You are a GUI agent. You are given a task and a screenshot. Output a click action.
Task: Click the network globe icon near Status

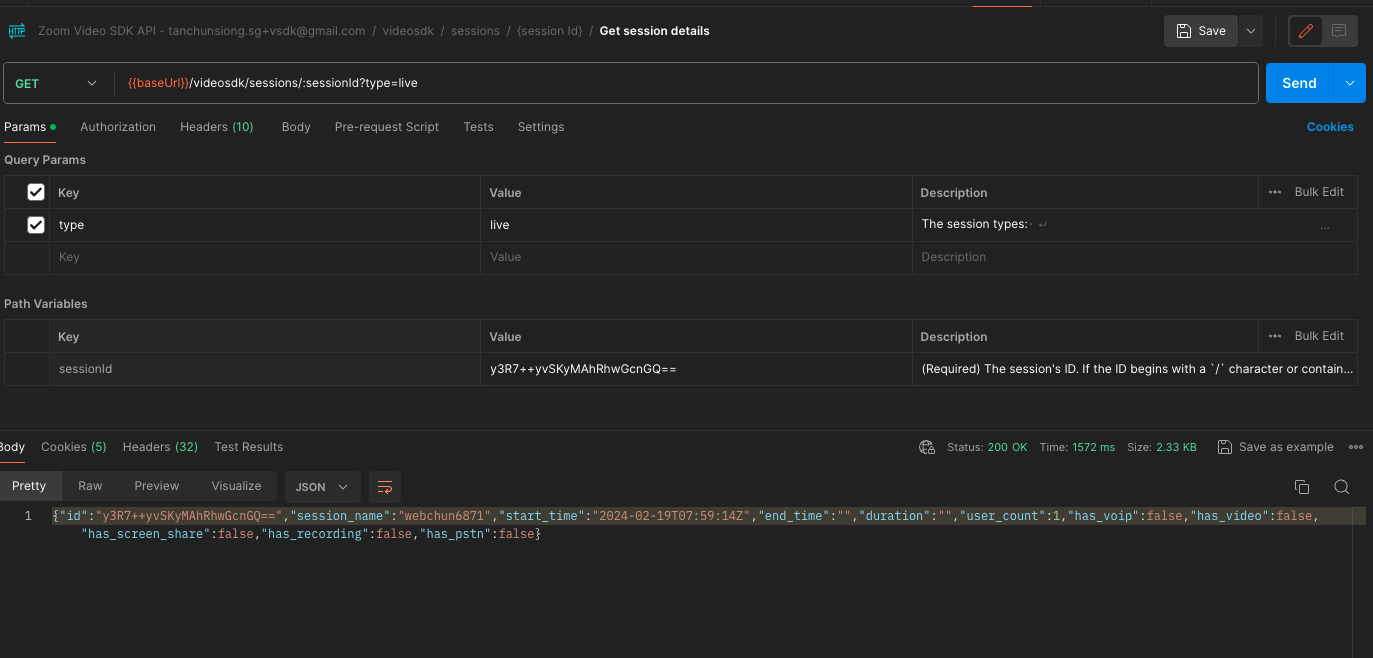coord(927,447)
